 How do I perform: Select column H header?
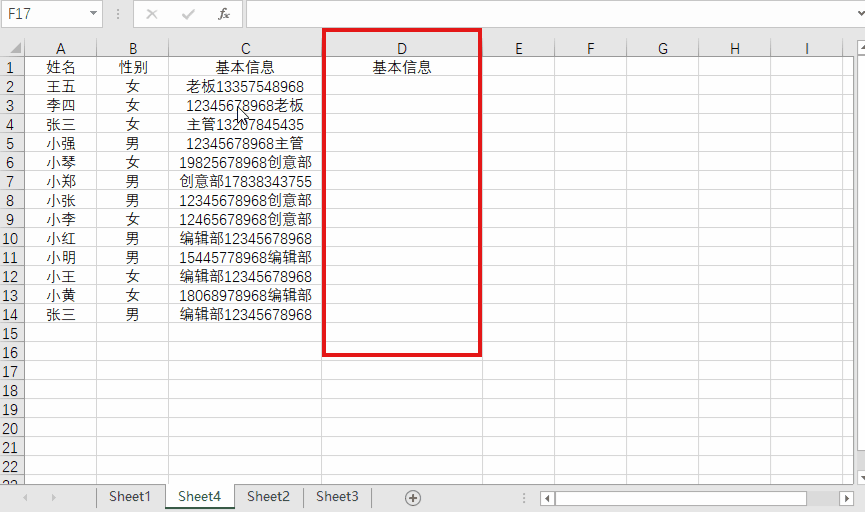[734, 49]
